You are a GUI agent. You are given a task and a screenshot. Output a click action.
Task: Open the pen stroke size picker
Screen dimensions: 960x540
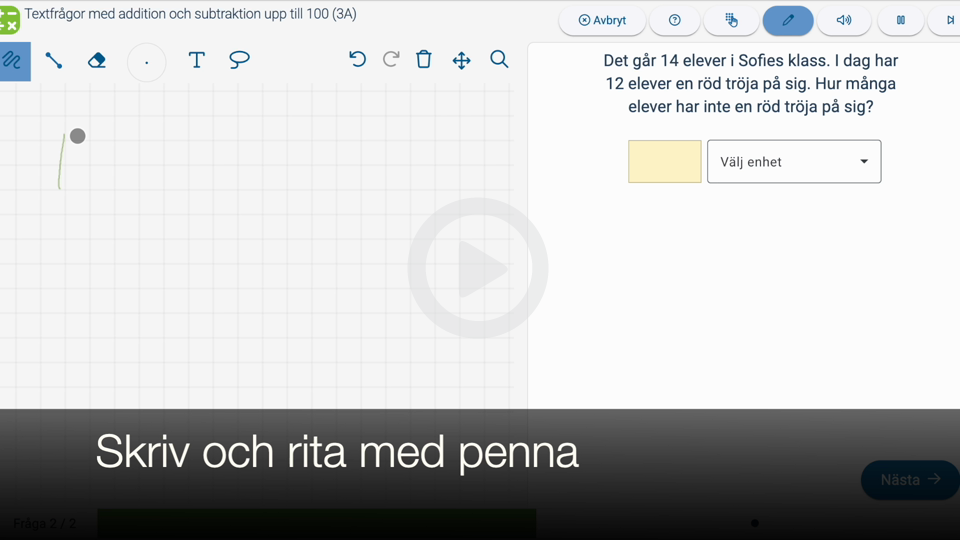point(147,62)
